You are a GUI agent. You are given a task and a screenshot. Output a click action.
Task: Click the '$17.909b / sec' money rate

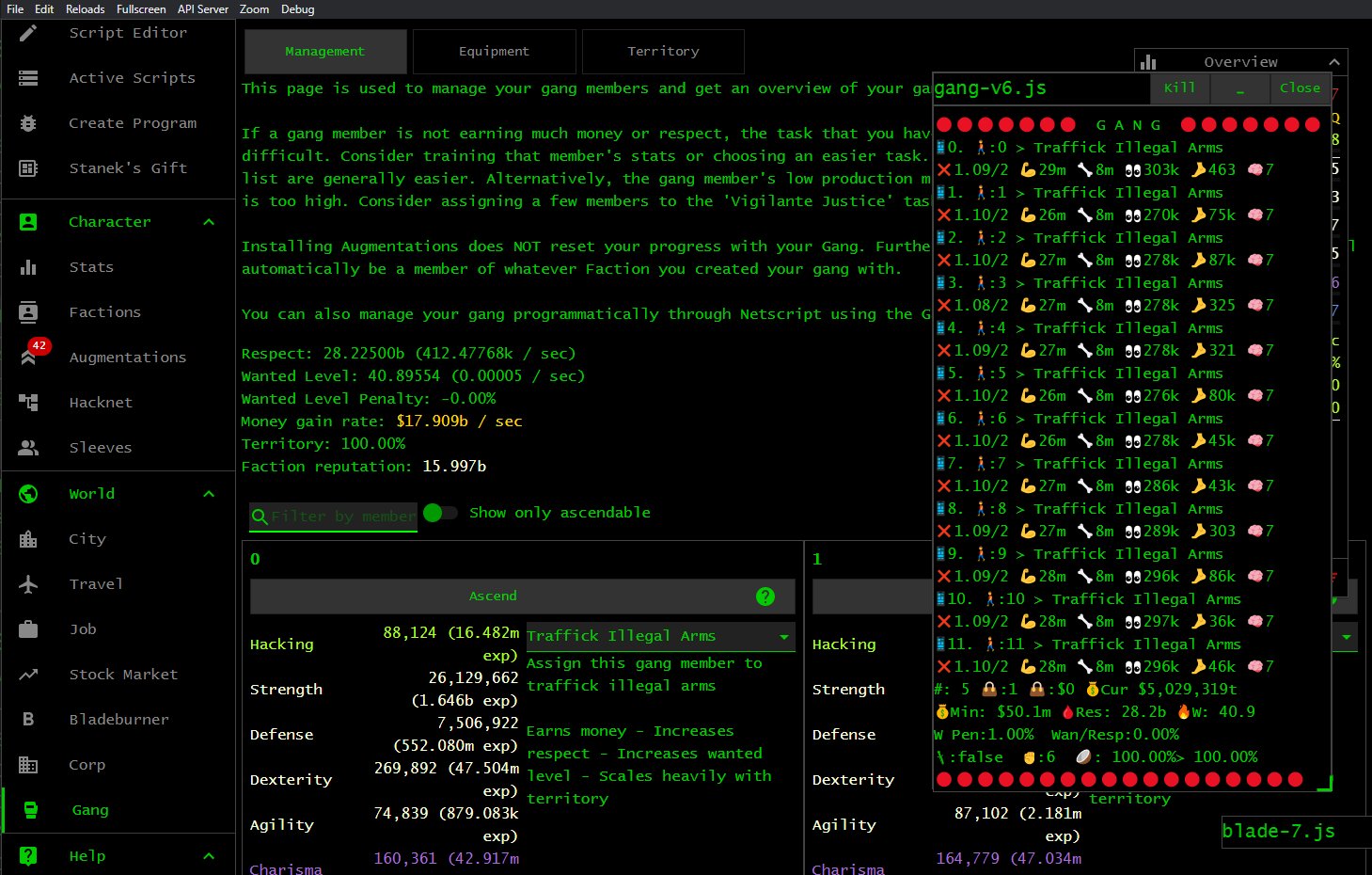click(459, 422)
